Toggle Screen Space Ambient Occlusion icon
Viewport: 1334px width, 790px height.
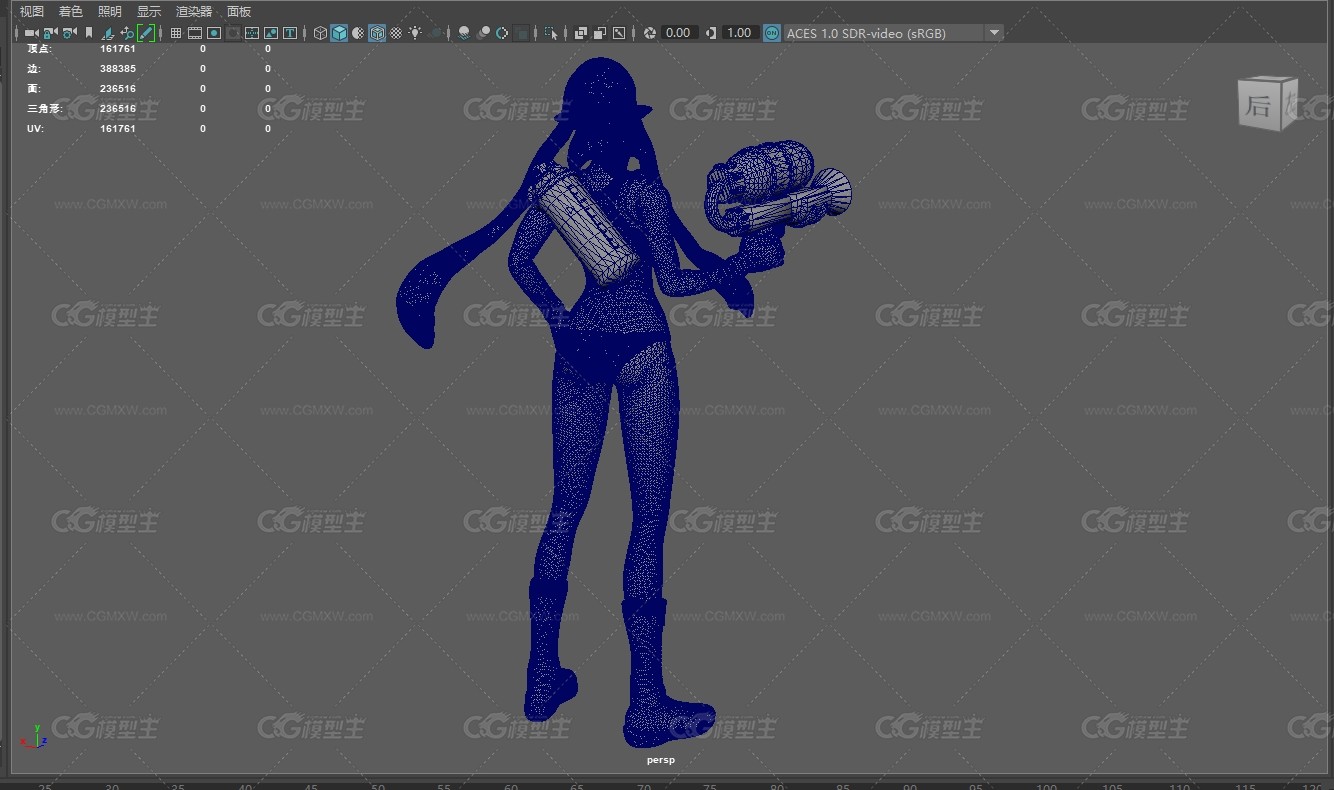click(x=464, y=33)
